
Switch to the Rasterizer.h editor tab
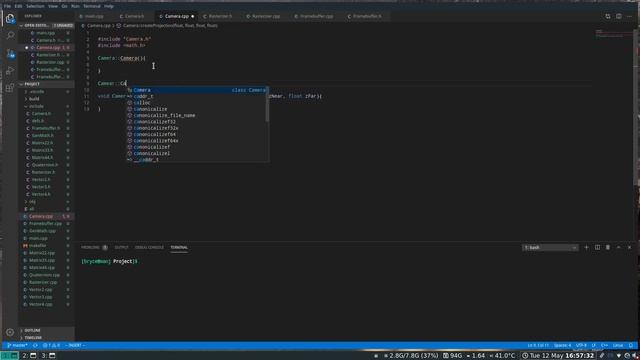pyautogui.click(x=220, y=16)
